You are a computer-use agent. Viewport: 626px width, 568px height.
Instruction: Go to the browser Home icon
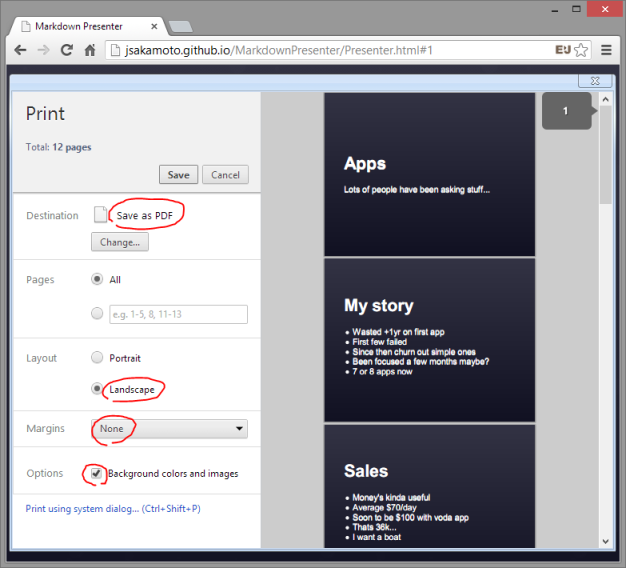pyautogui.click(x=90, y=49)
